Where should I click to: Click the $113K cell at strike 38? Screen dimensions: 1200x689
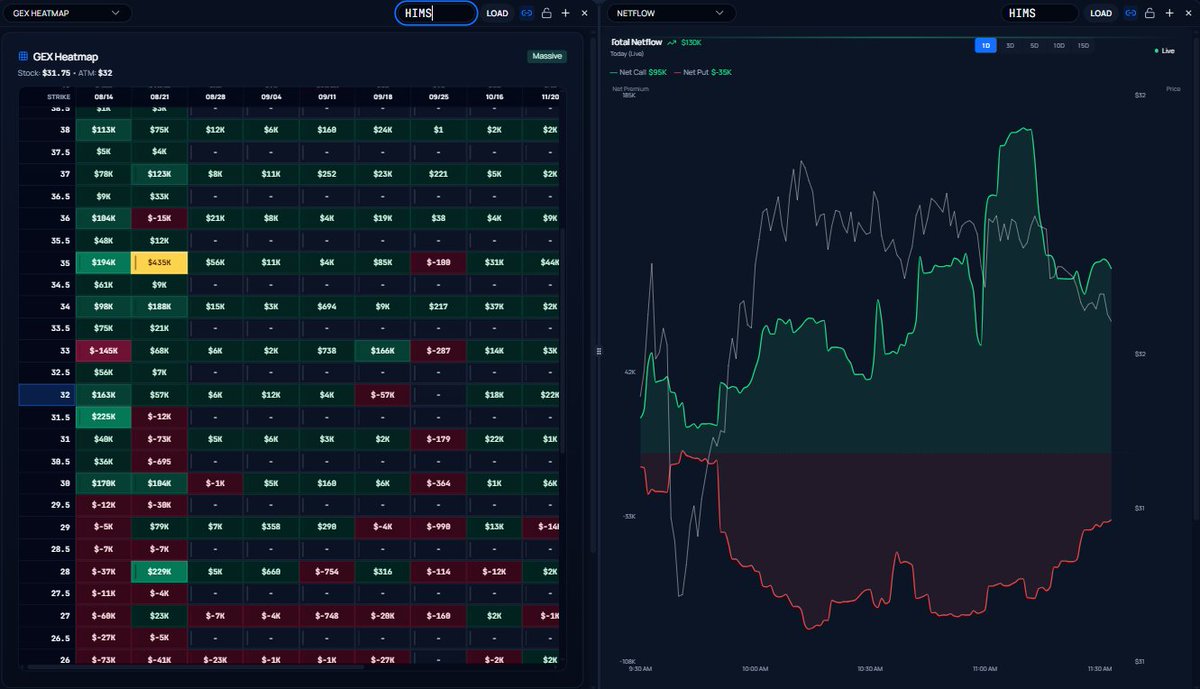click(103, 129)
